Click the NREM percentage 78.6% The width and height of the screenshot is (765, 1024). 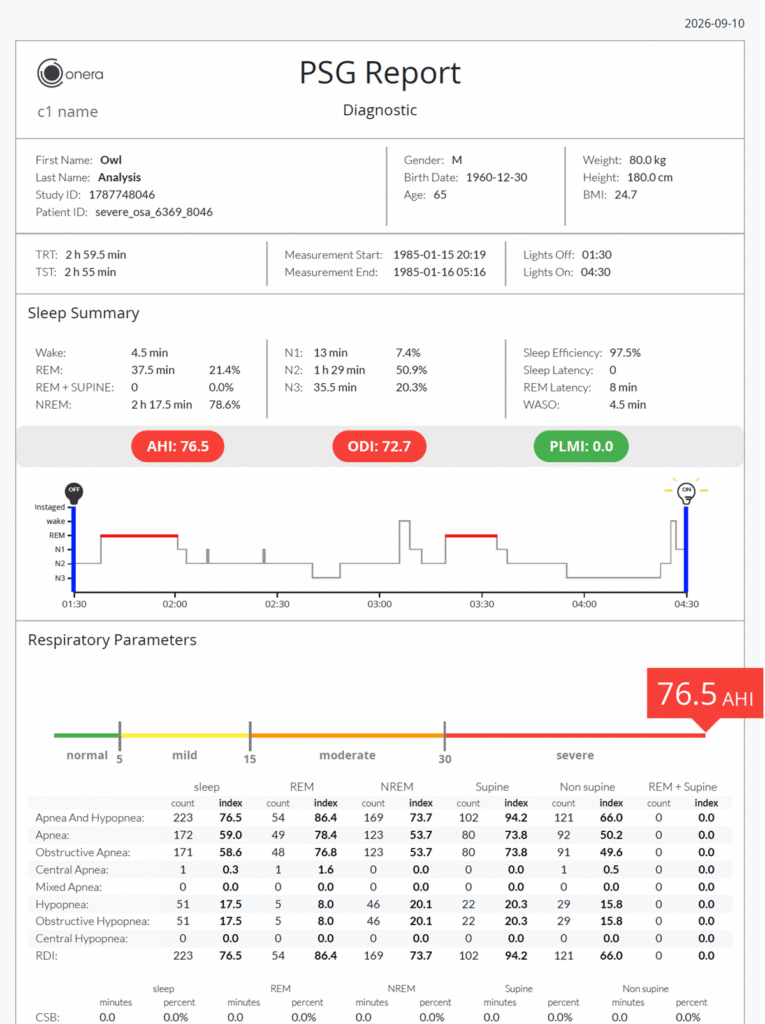(225, 405)
